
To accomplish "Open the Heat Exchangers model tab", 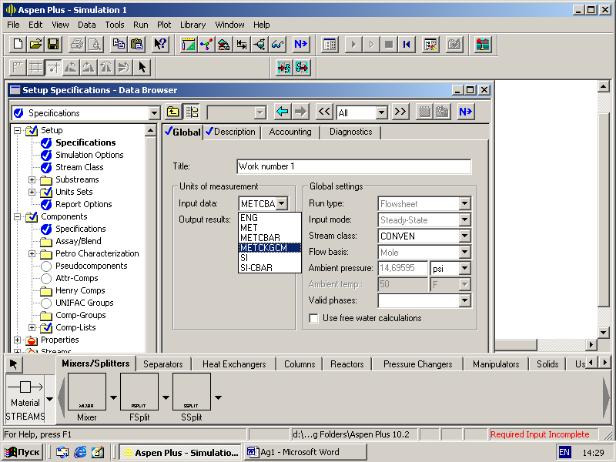I will (234, 364).
